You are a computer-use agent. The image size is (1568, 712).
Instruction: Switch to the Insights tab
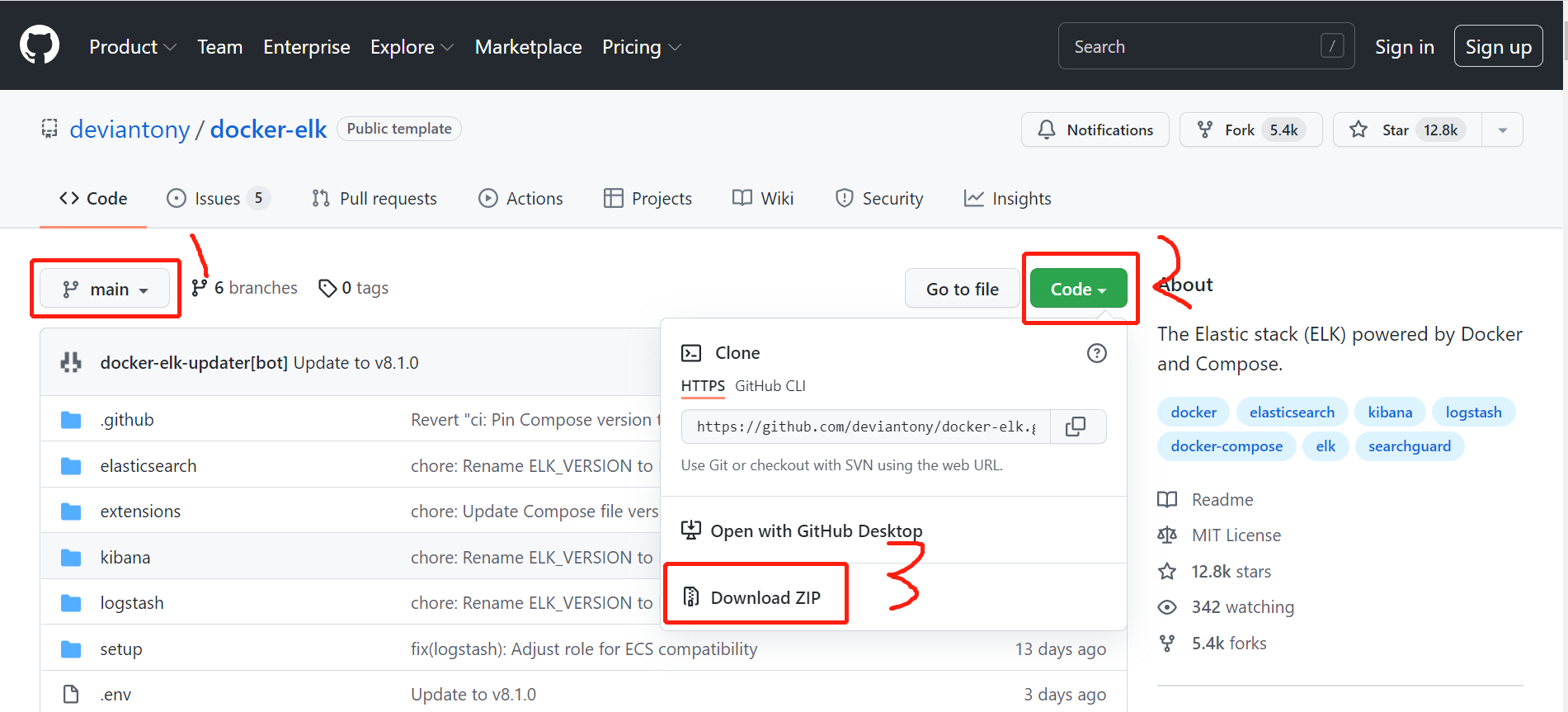click(x=1007, y=199)
